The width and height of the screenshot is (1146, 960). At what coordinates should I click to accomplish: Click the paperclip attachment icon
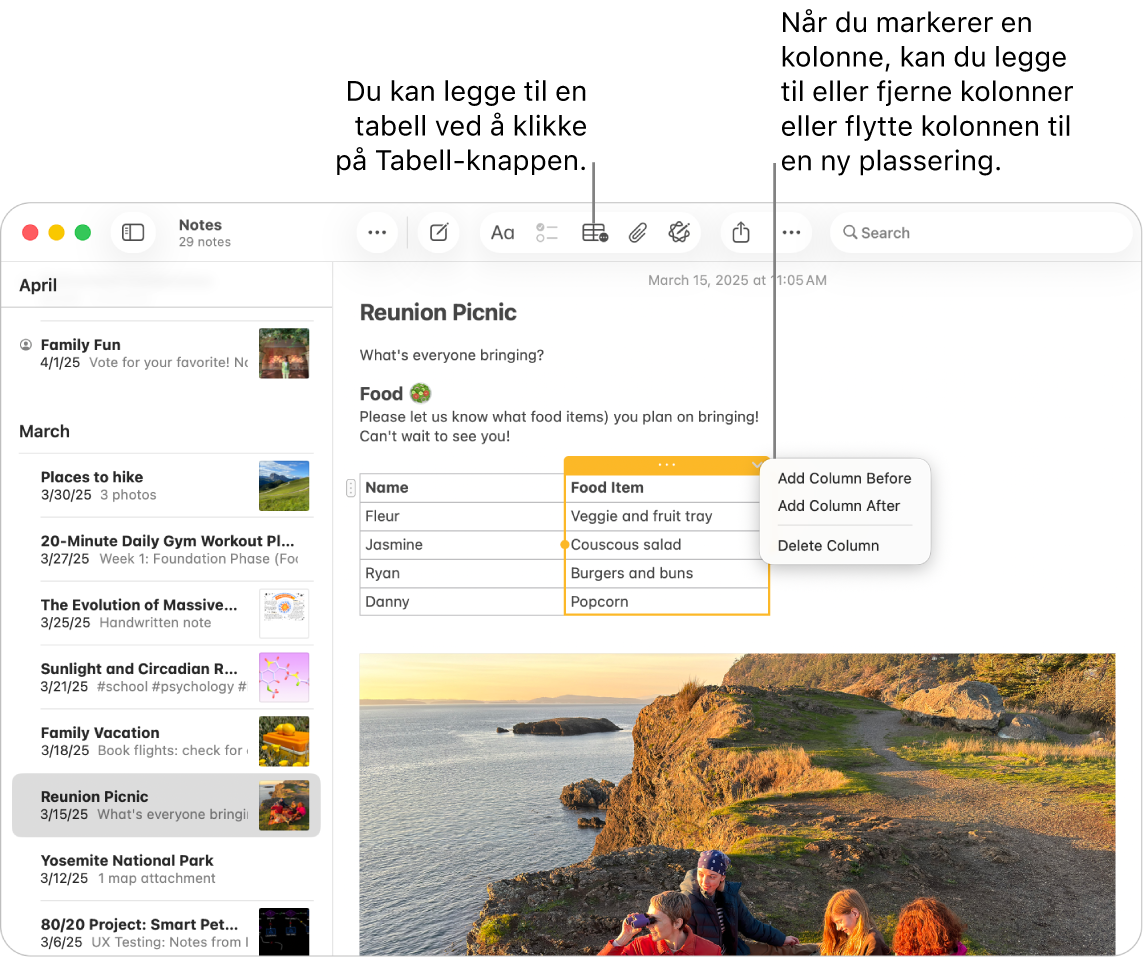[x=637, y=233]
